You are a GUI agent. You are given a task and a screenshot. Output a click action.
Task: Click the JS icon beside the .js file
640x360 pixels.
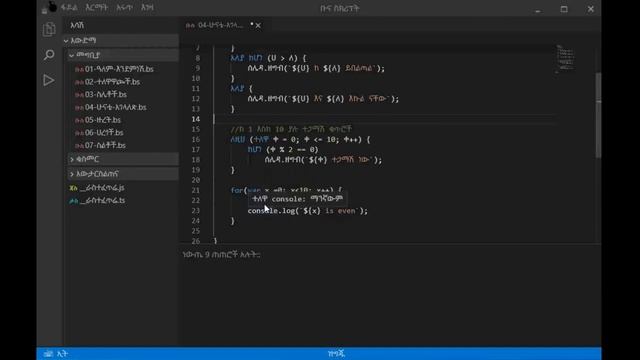(73, 188)
